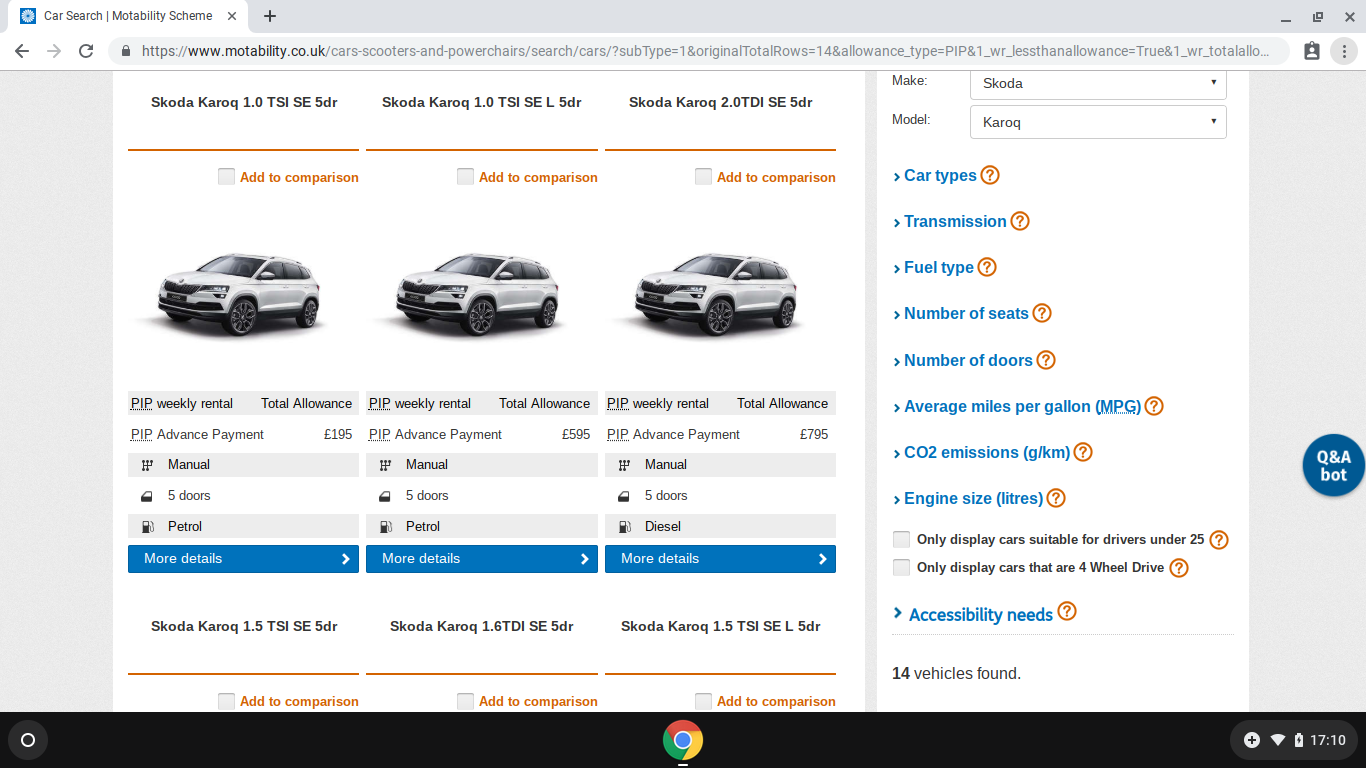Open help icon beside Car types
The width and height of the screenshot is (1366, 768).
click(x=990, y=175)
